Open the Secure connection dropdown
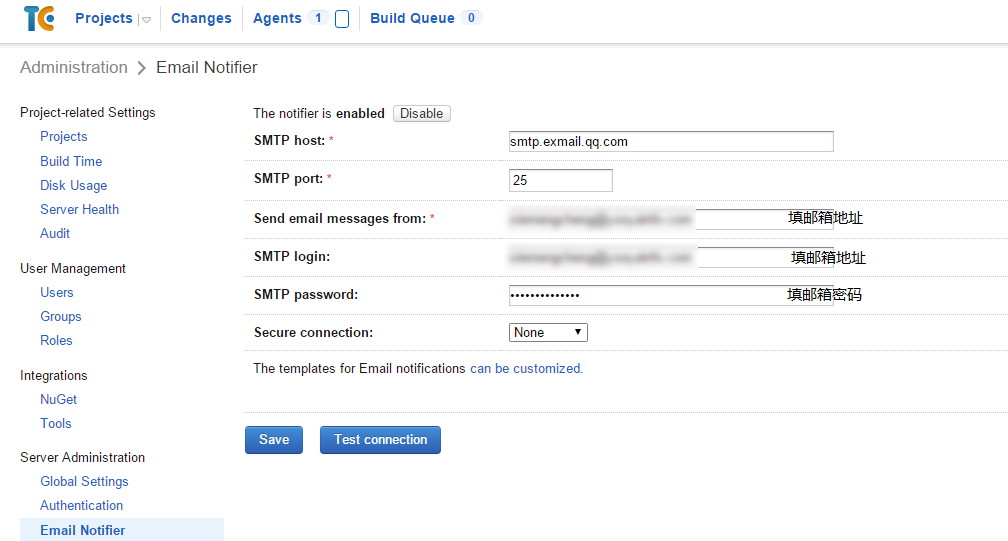 tap(548, 332)
